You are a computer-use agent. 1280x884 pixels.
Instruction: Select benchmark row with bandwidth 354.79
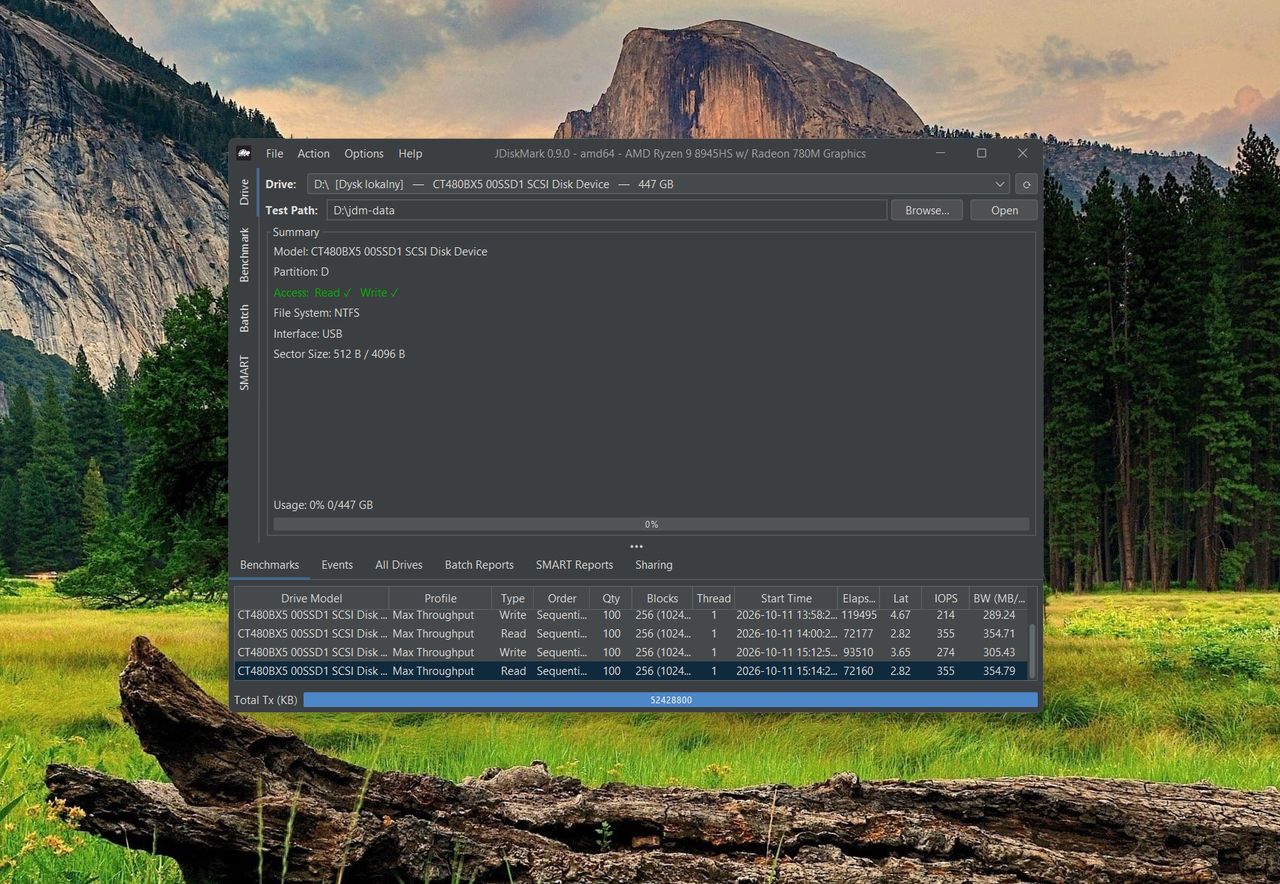[x=631, y=671]
